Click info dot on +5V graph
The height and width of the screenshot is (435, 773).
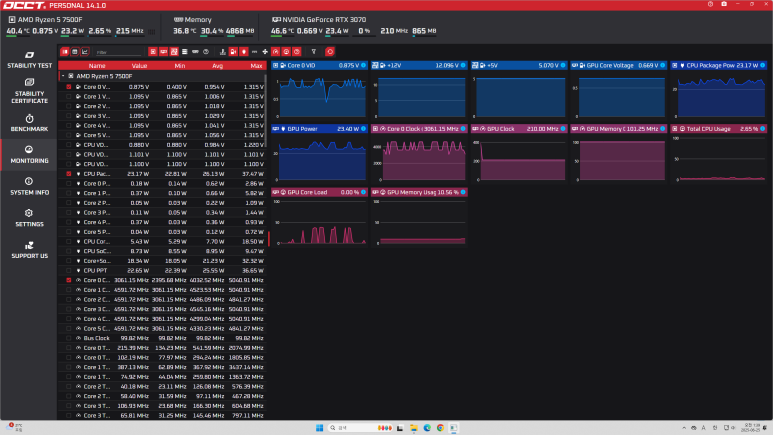(563, 65)
